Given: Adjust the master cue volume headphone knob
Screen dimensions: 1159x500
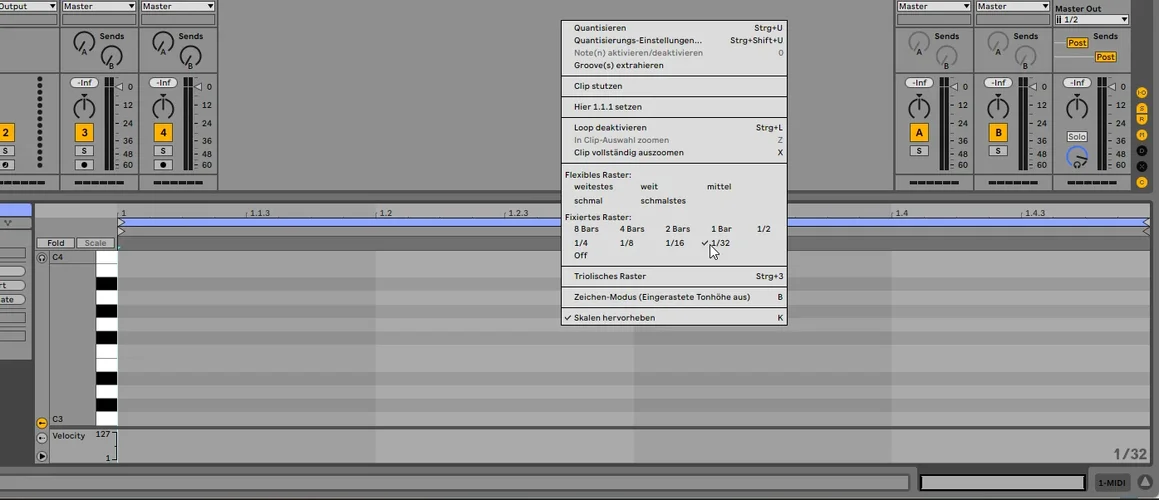Looking at the screenshot, I should pos(1077,157).
